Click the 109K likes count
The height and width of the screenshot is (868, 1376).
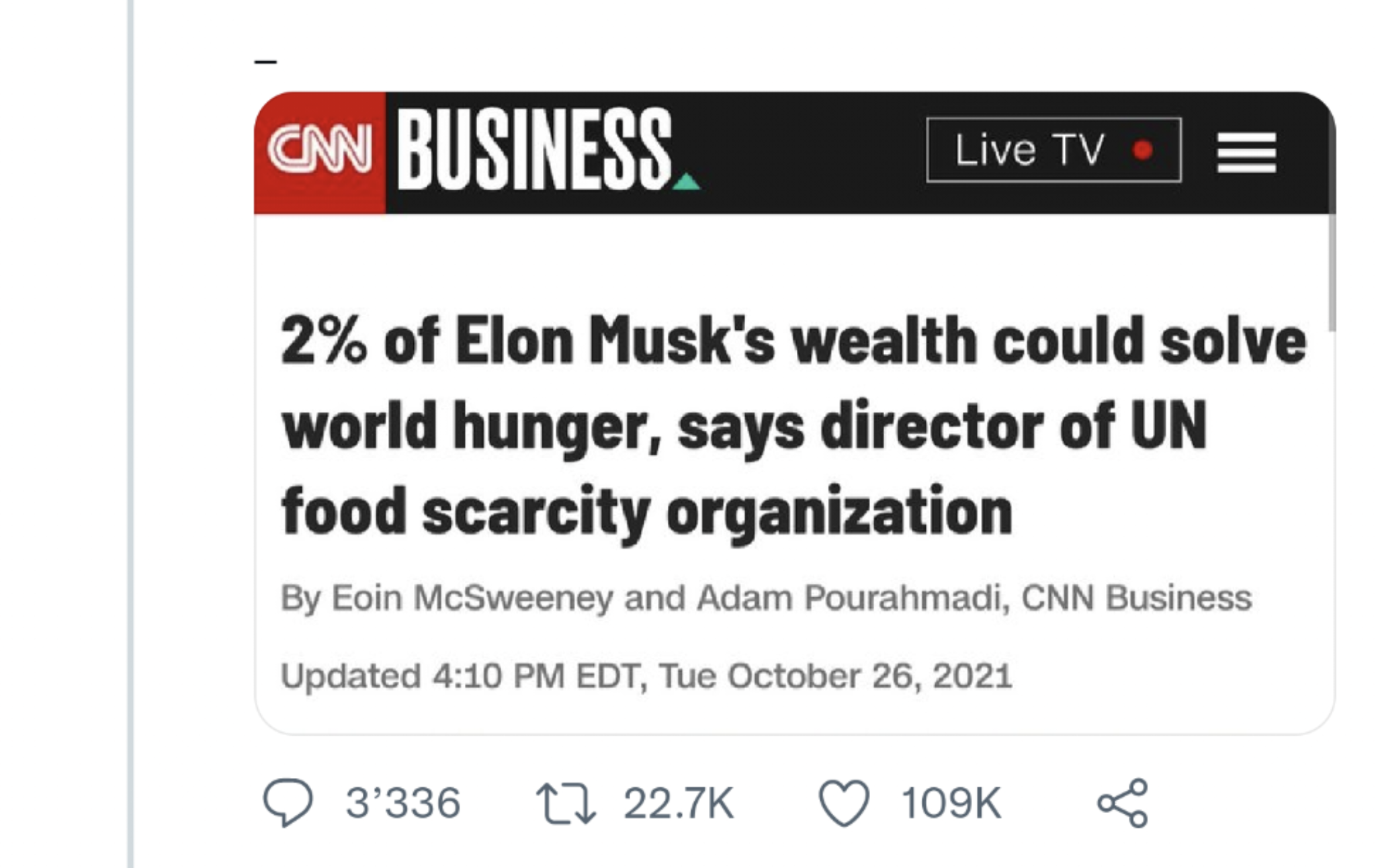click(x=951, y=803)
